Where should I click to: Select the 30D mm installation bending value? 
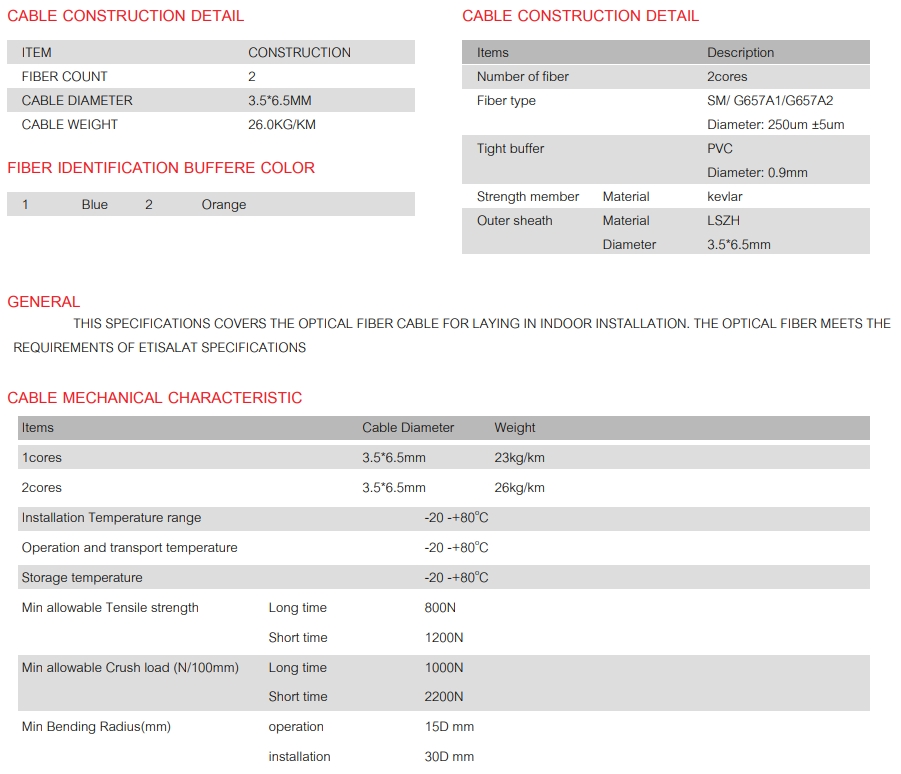coord(449,757)
